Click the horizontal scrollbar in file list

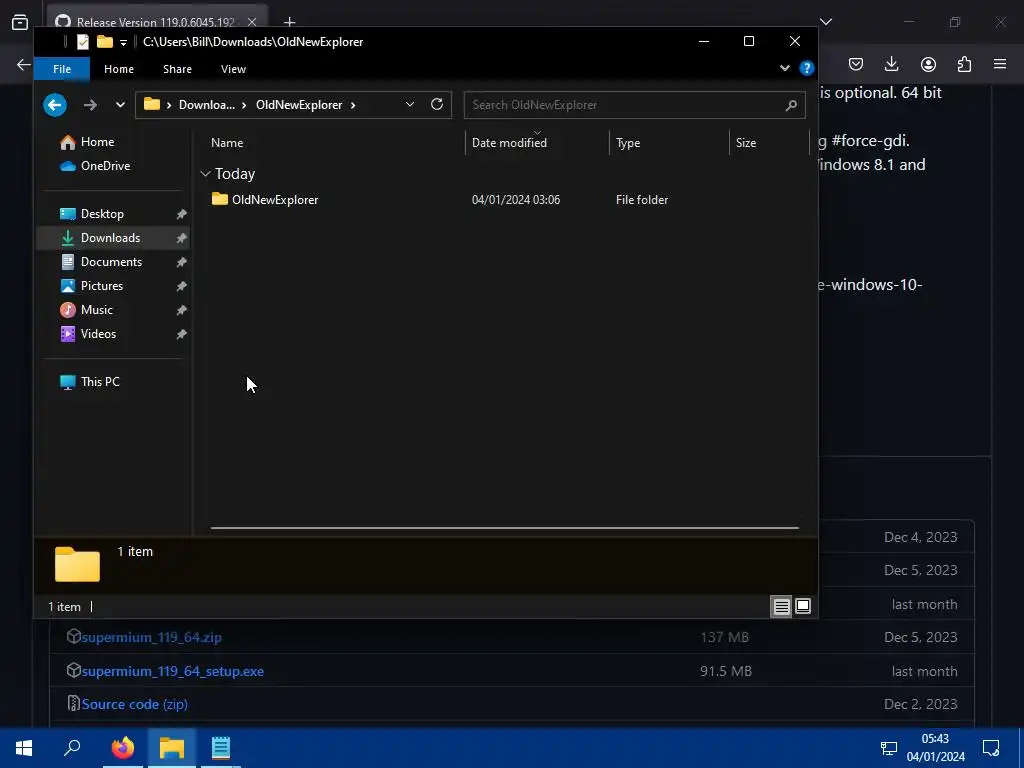[x=504, y=528]
